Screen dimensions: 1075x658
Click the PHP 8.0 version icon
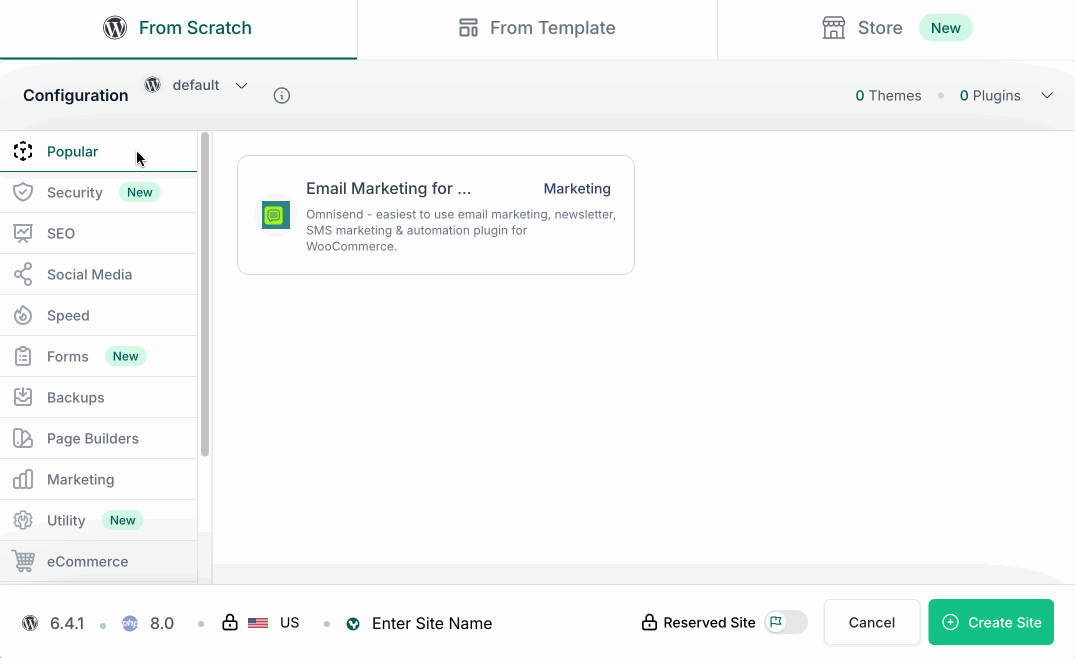(x=130, y=623)
